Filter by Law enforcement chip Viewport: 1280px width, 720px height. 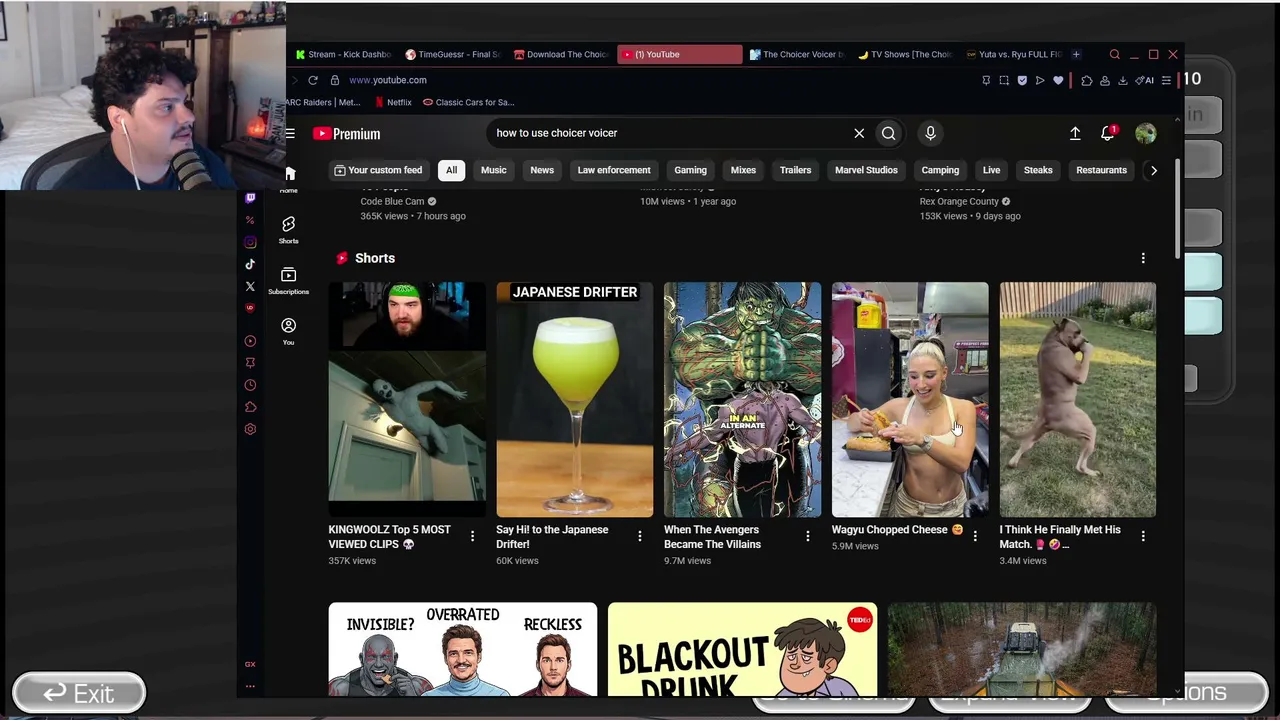coord(614,170)
